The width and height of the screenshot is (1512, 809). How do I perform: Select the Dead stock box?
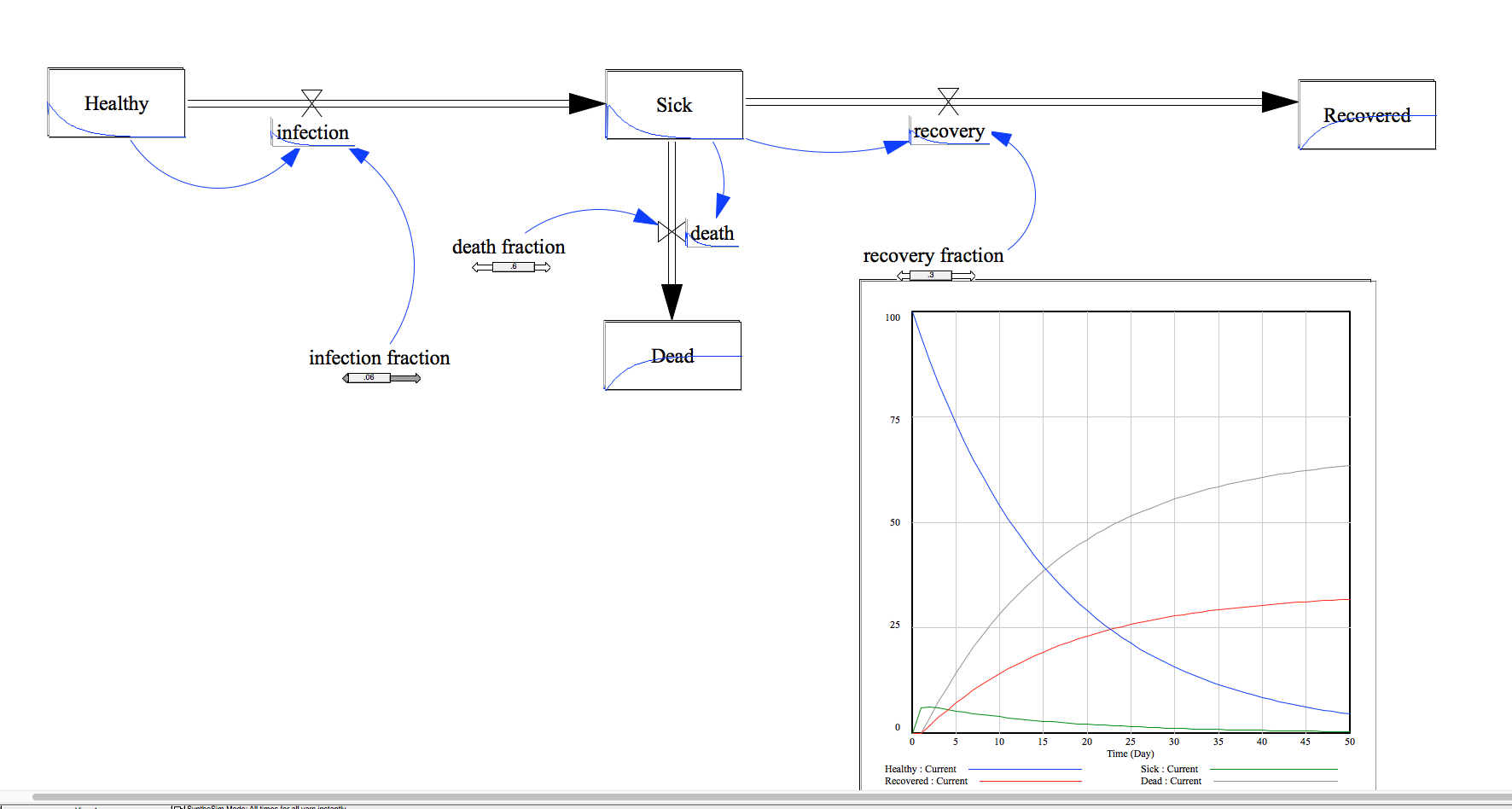(672, 356)
